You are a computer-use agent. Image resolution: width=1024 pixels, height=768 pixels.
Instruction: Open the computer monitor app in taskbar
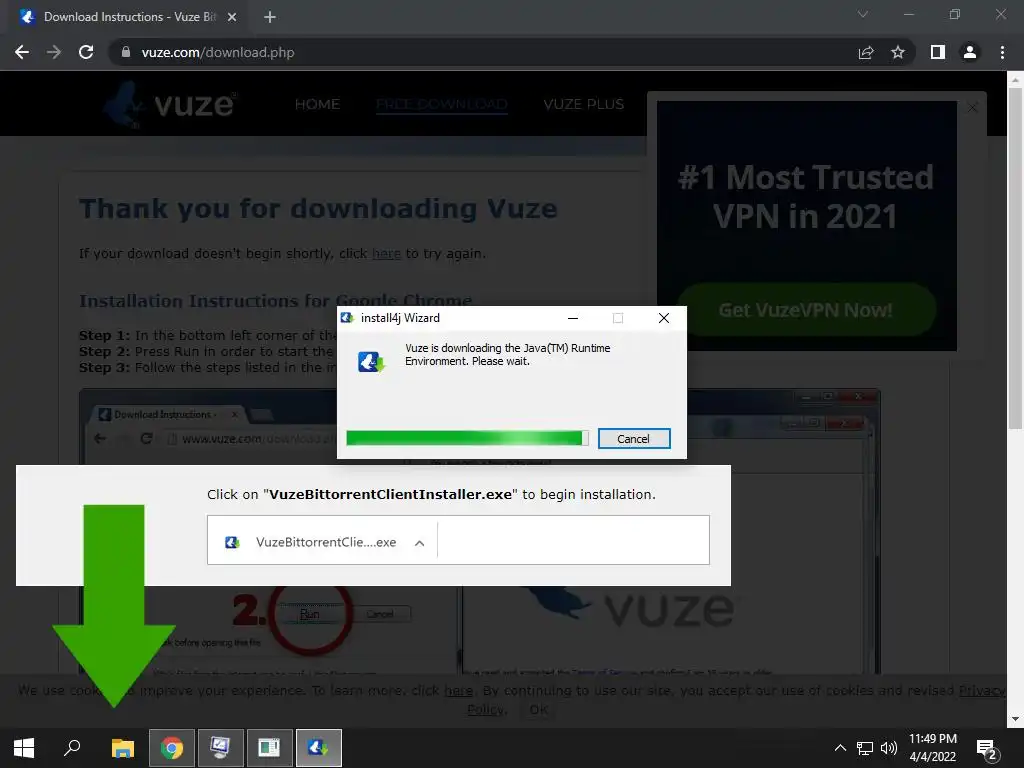click(x=220, y=748)
